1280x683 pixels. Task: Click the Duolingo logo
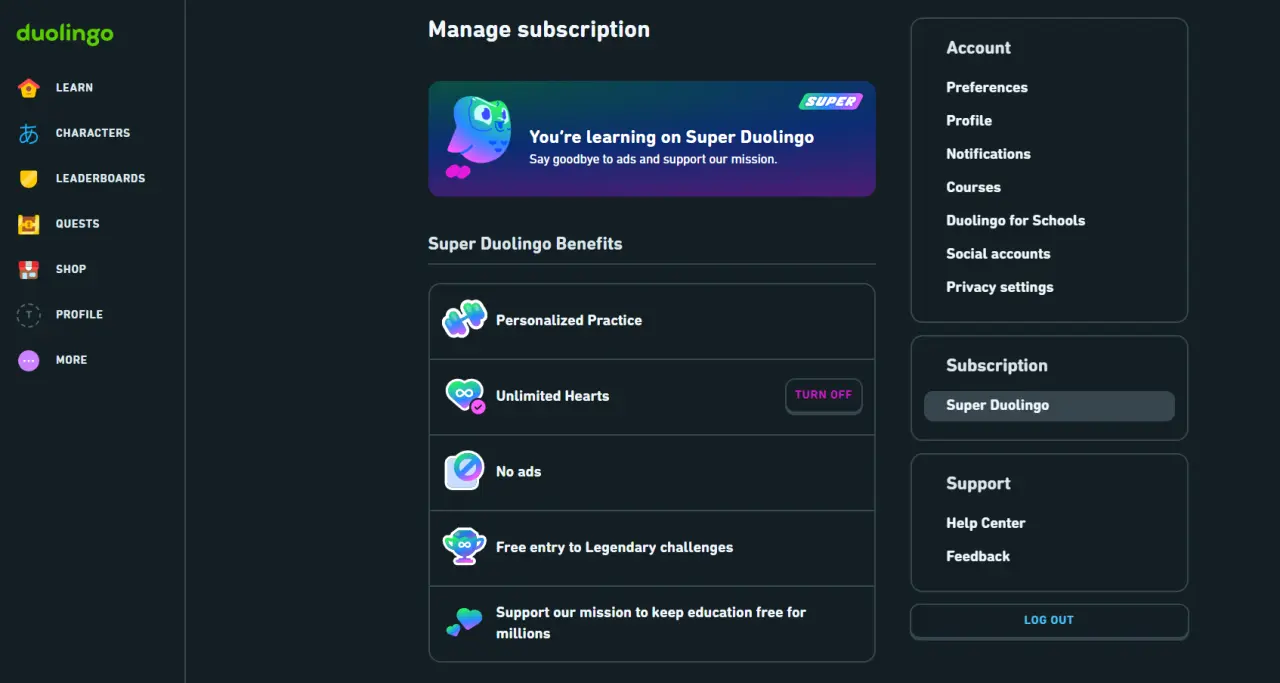tap(65, 34)
